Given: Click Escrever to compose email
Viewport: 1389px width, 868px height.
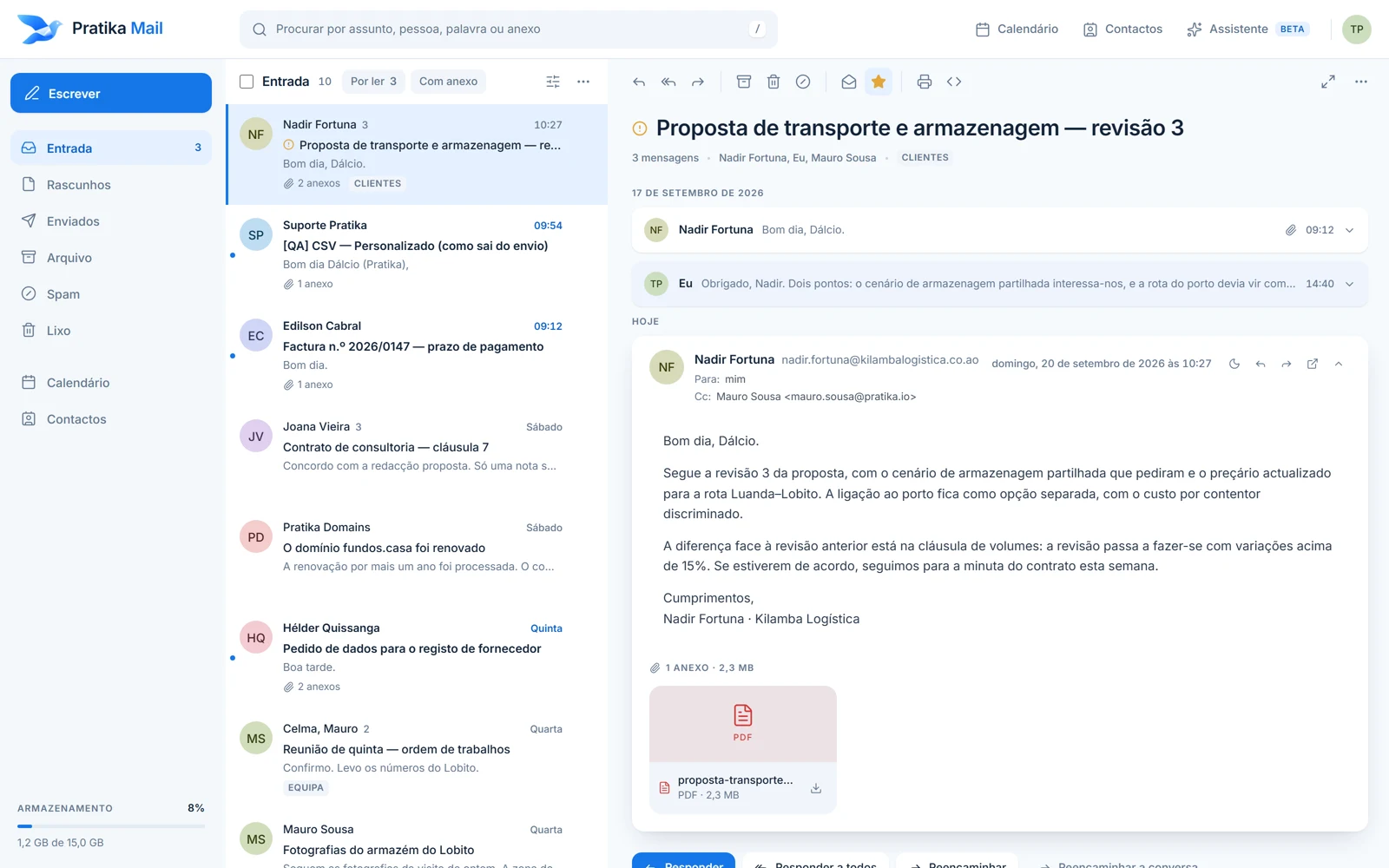Looking at the screenshot, I should pyautogui.click(x=111, y=93).
